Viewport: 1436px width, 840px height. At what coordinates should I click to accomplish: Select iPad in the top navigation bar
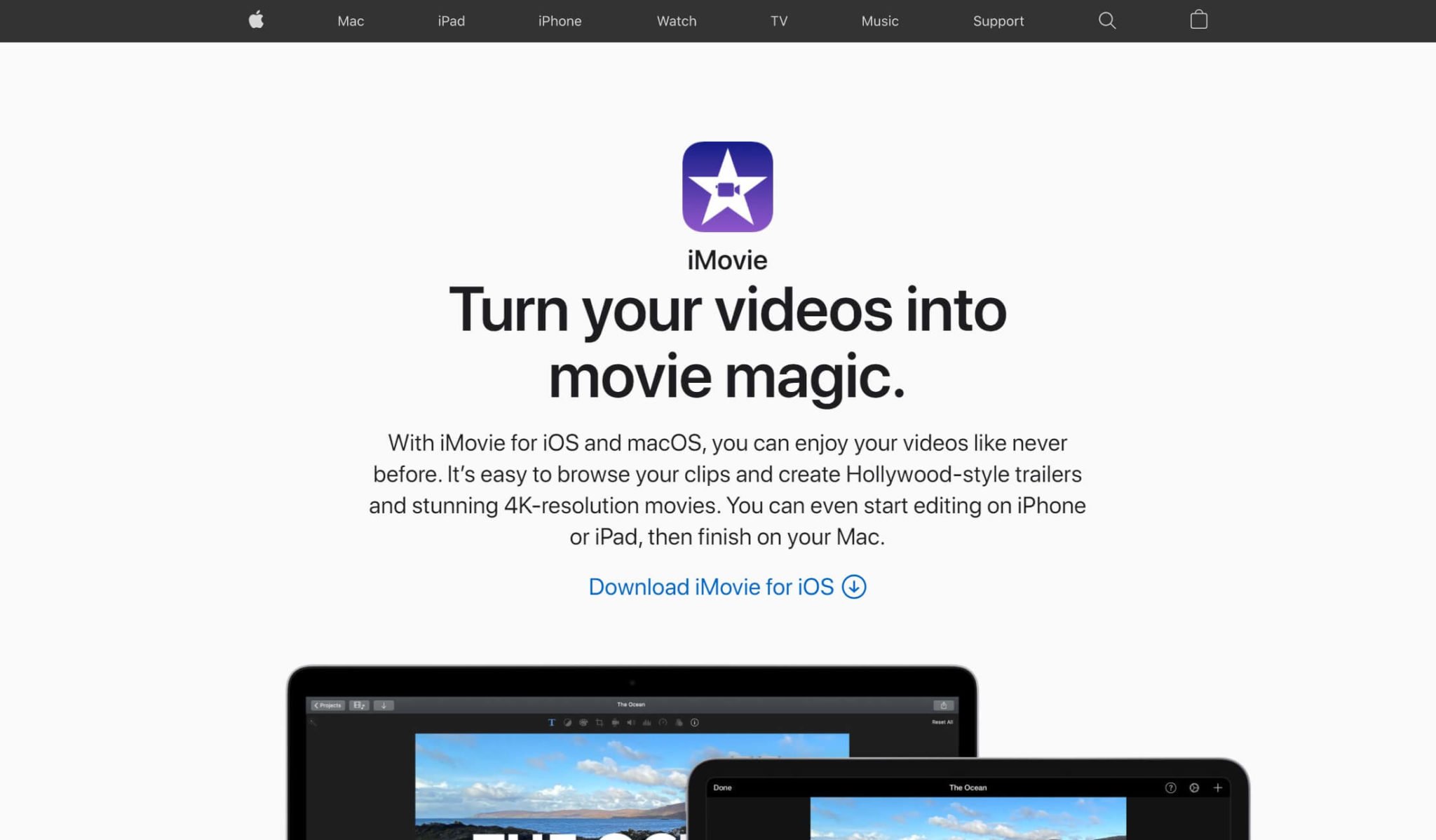coord(452,21)
